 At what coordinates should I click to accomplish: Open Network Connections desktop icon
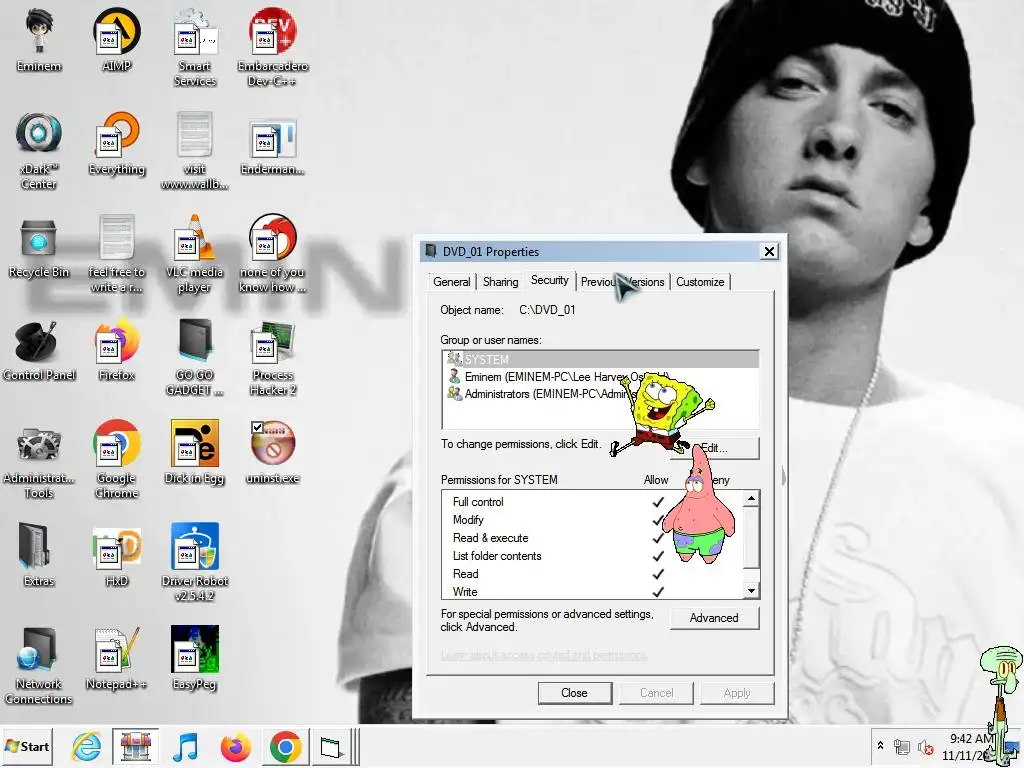tap(39, 665)
